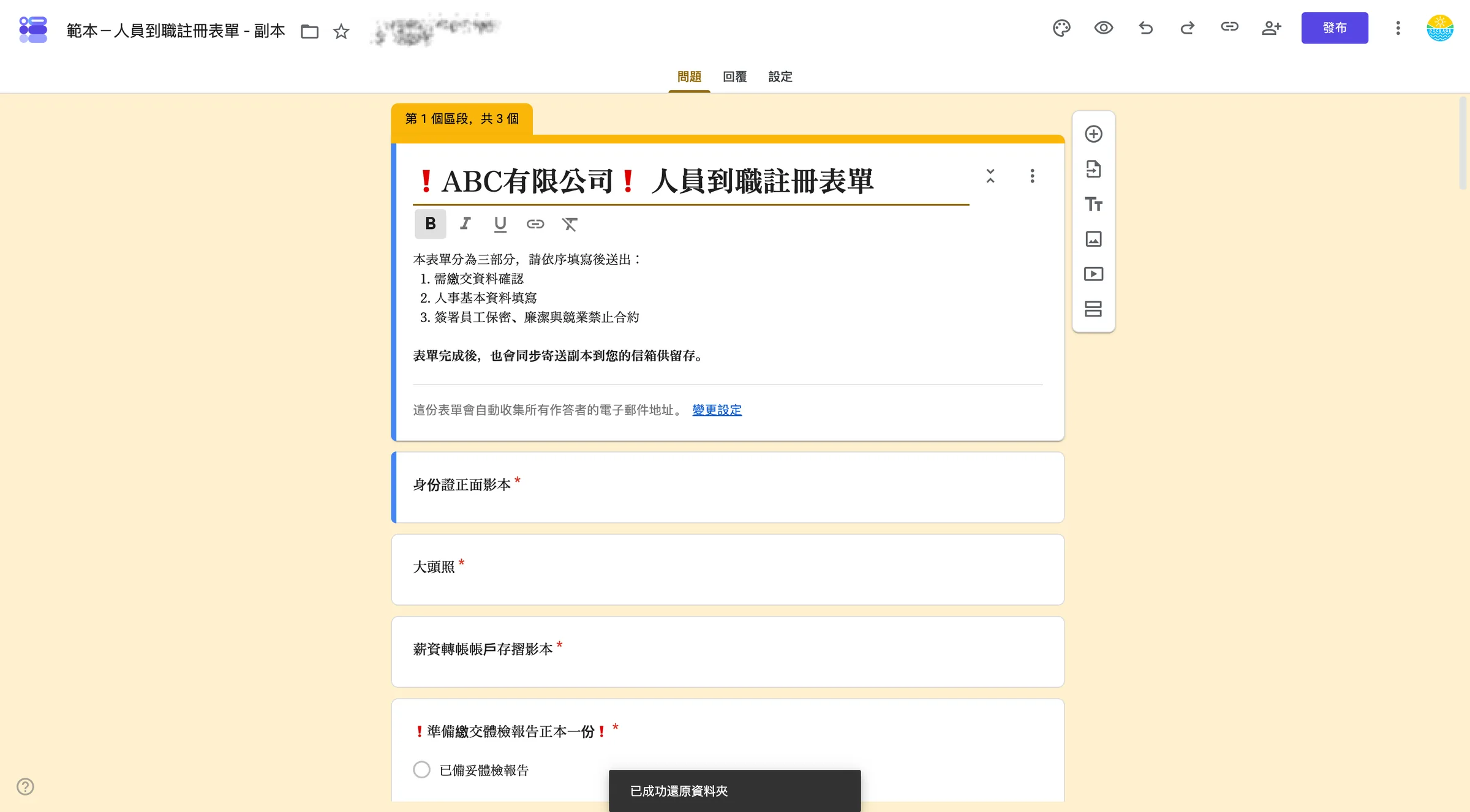This screenshot has width=1470, height=812.
Task: Add title and description icon
Action: (1093, 204)
